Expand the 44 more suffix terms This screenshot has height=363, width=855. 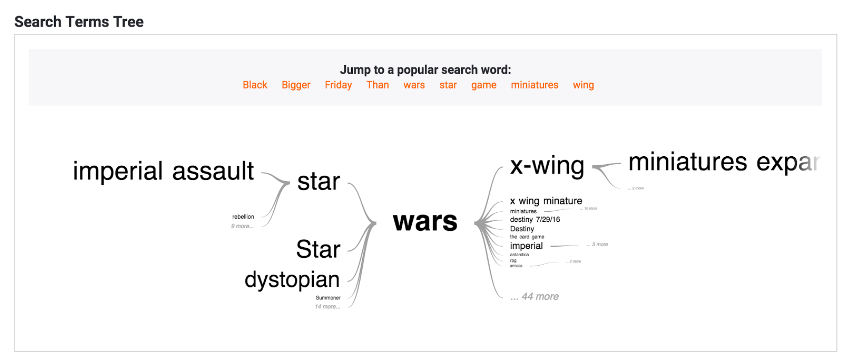534,297
